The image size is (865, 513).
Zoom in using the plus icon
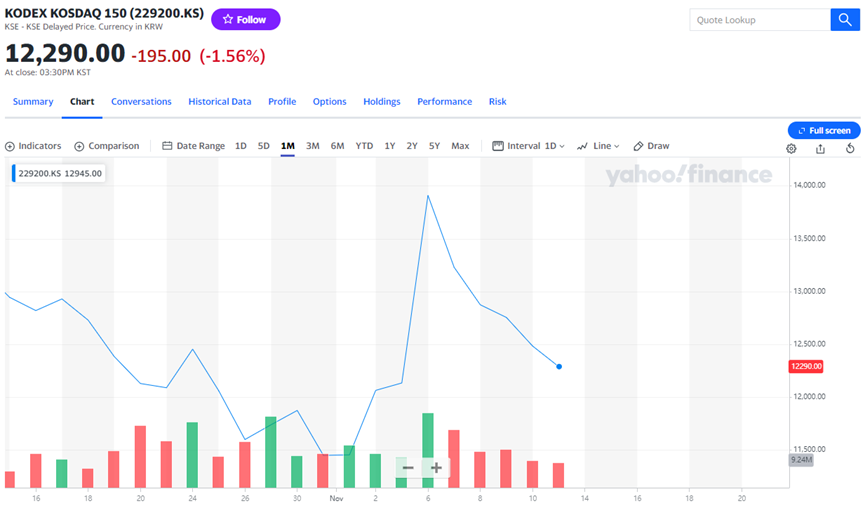436,468
